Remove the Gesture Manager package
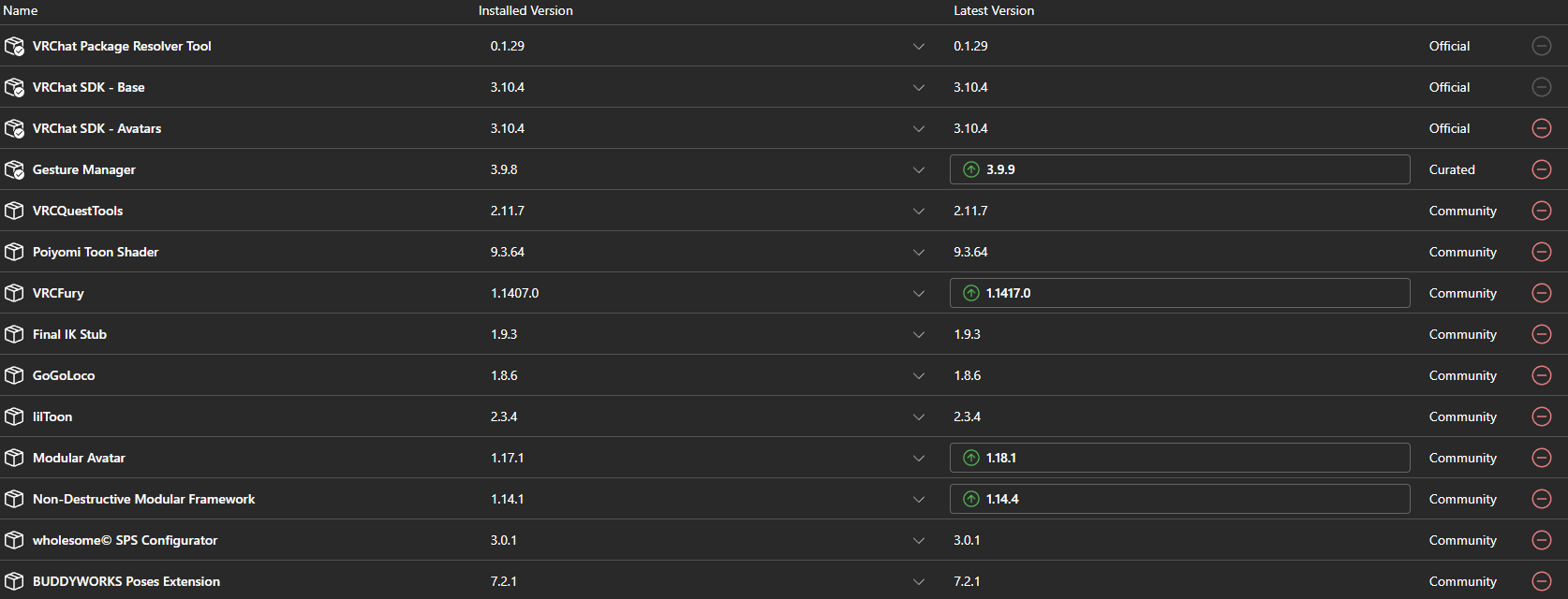The image size is (1568, 599). click(x=1542, y=169)
